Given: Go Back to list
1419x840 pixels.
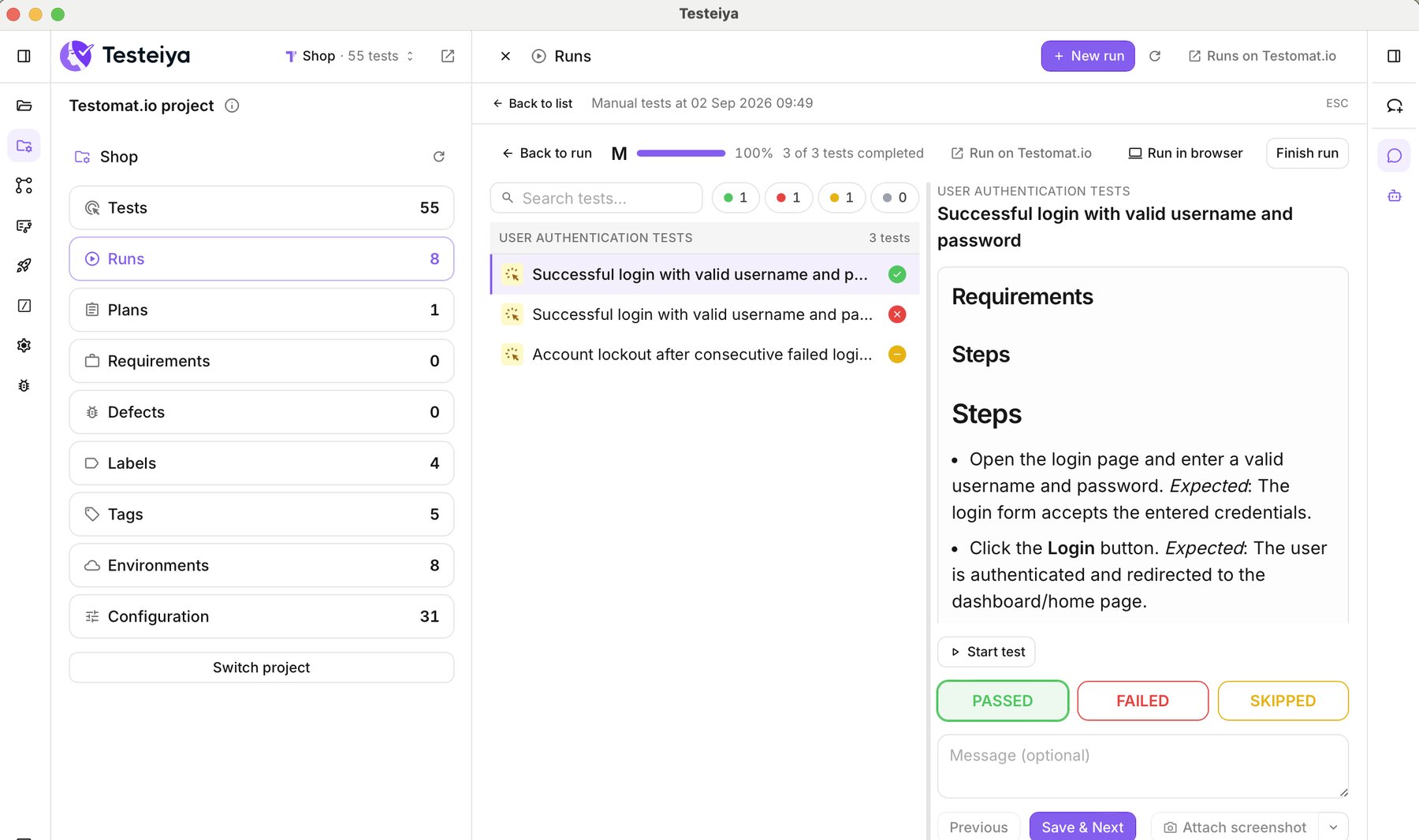Looking at the screenshot, I should (x=533, y=103).
